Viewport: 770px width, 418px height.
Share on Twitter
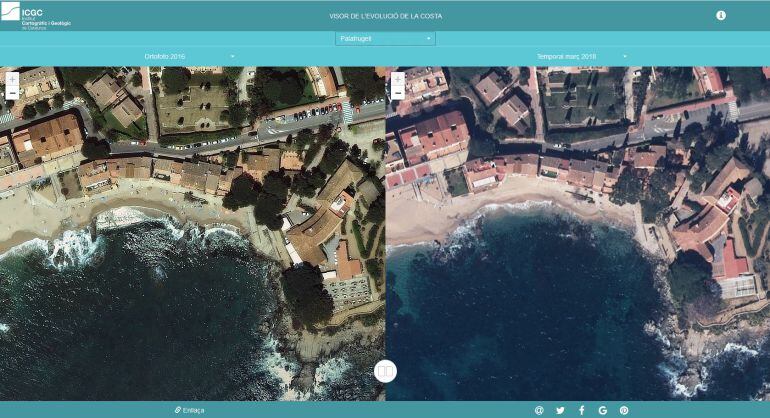point(560,410)
